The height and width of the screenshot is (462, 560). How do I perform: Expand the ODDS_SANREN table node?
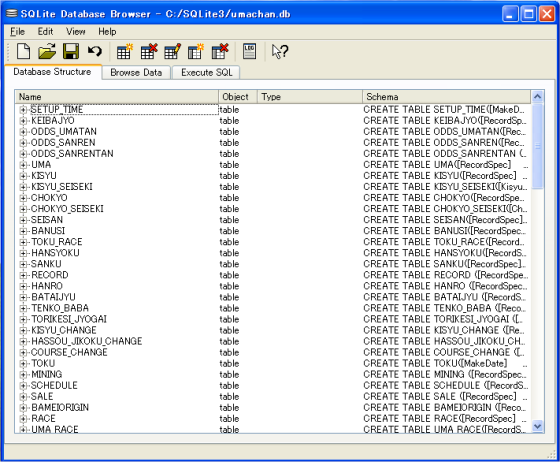pos(23,143)
